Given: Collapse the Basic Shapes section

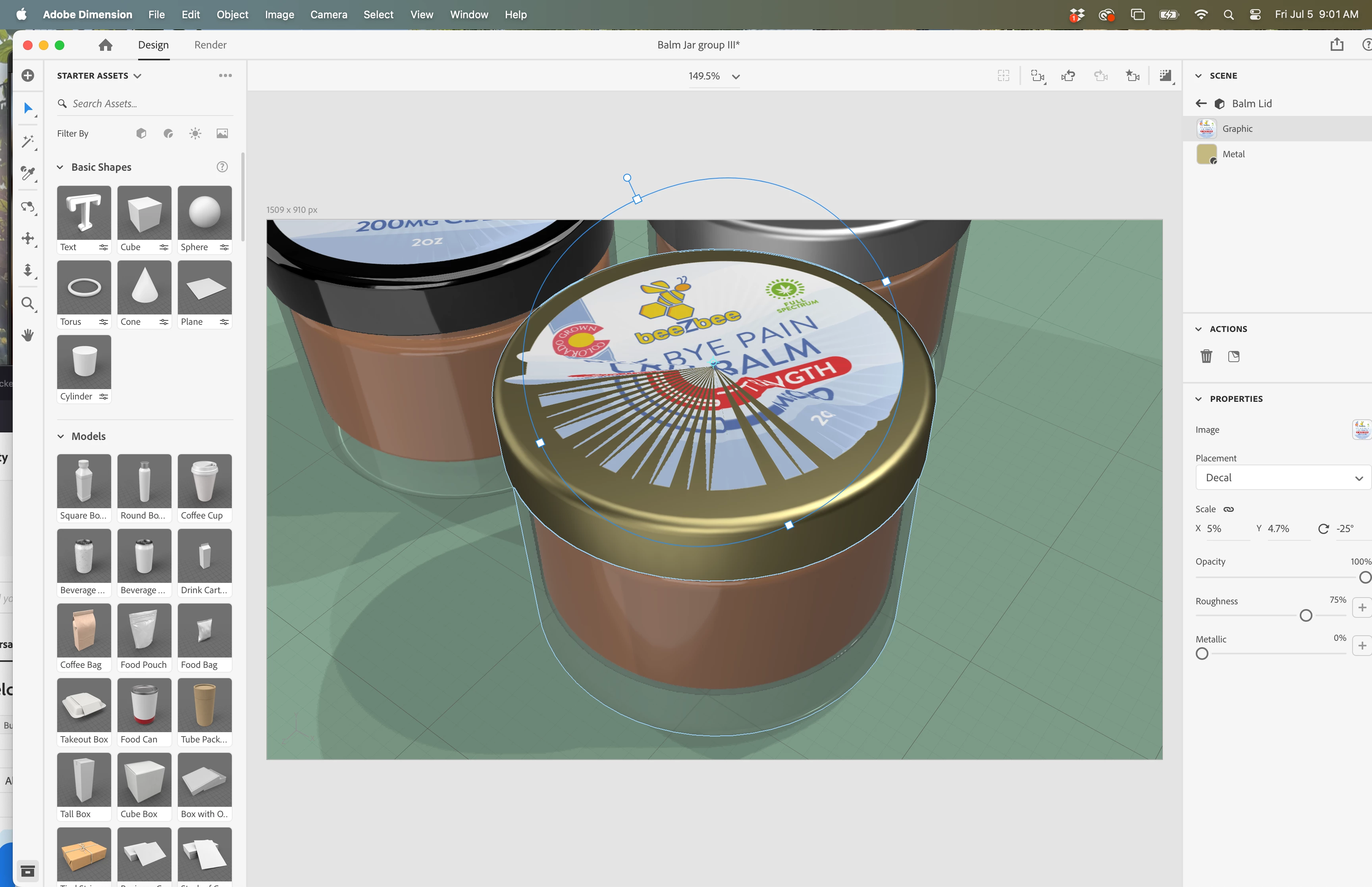Looking at the screenshot, I should click(60, 167).
